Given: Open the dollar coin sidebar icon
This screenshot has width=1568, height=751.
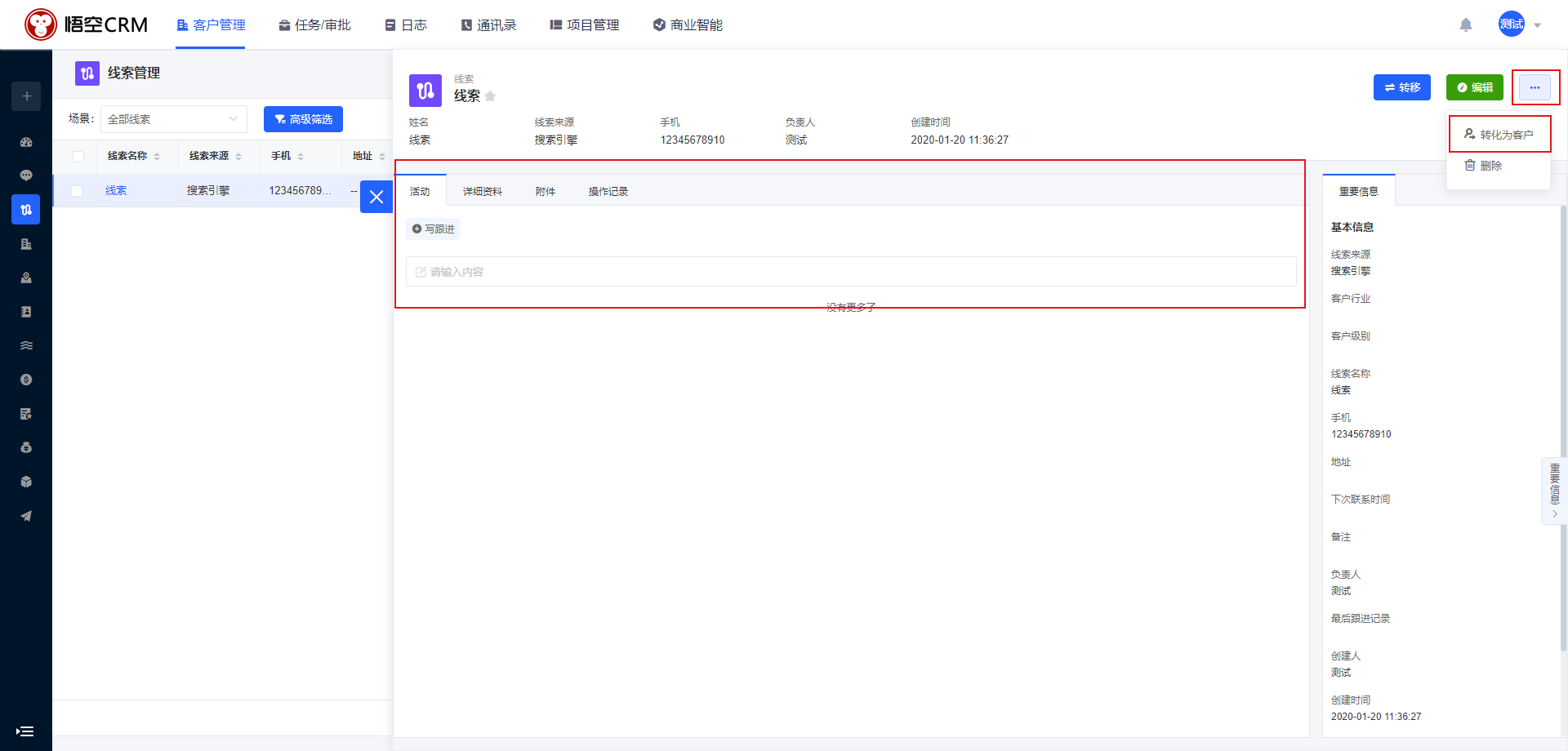Looking at the screenshot, I should (x=26, y=380).
